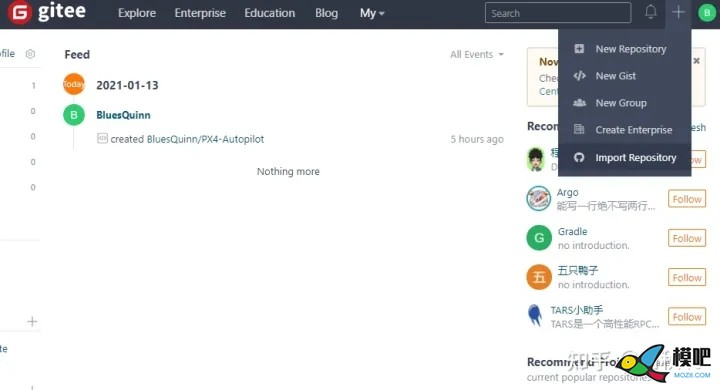
Task: Click Argo's avatar picture
Action: [538, 198]
